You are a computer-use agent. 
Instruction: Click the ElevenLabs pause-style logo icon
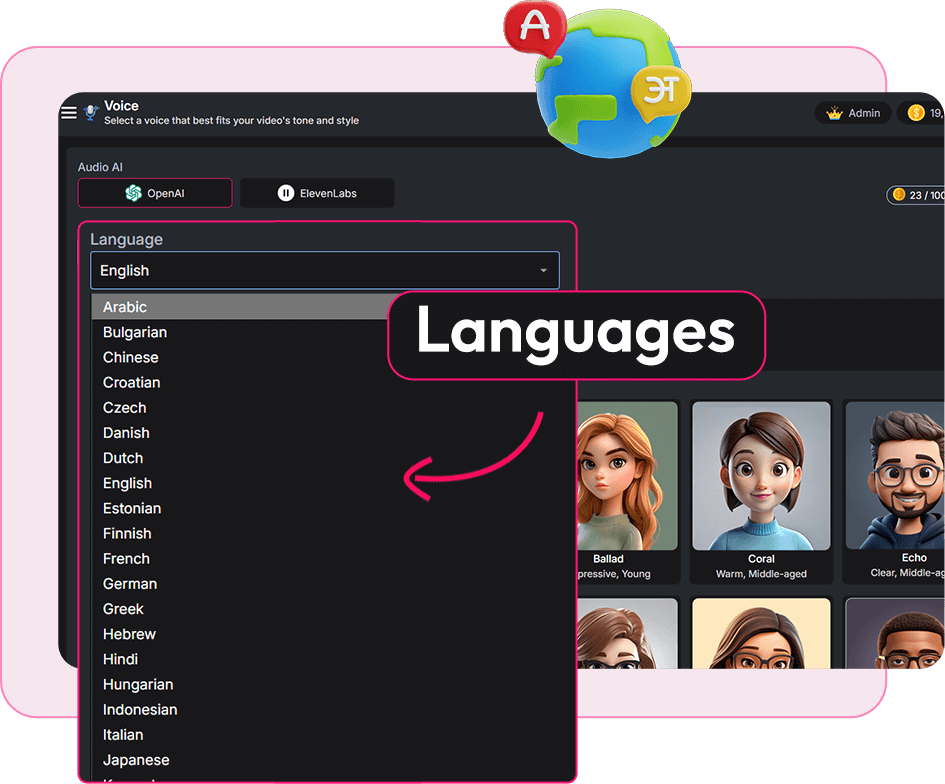[x=286, y=193]
